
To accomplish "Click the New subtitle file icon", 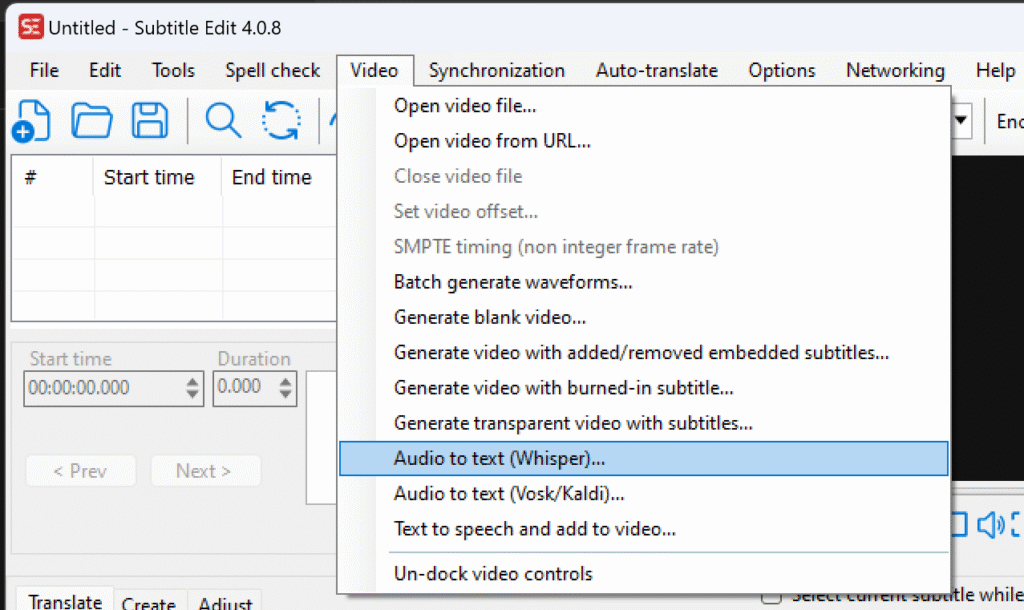I will point(30,121).
